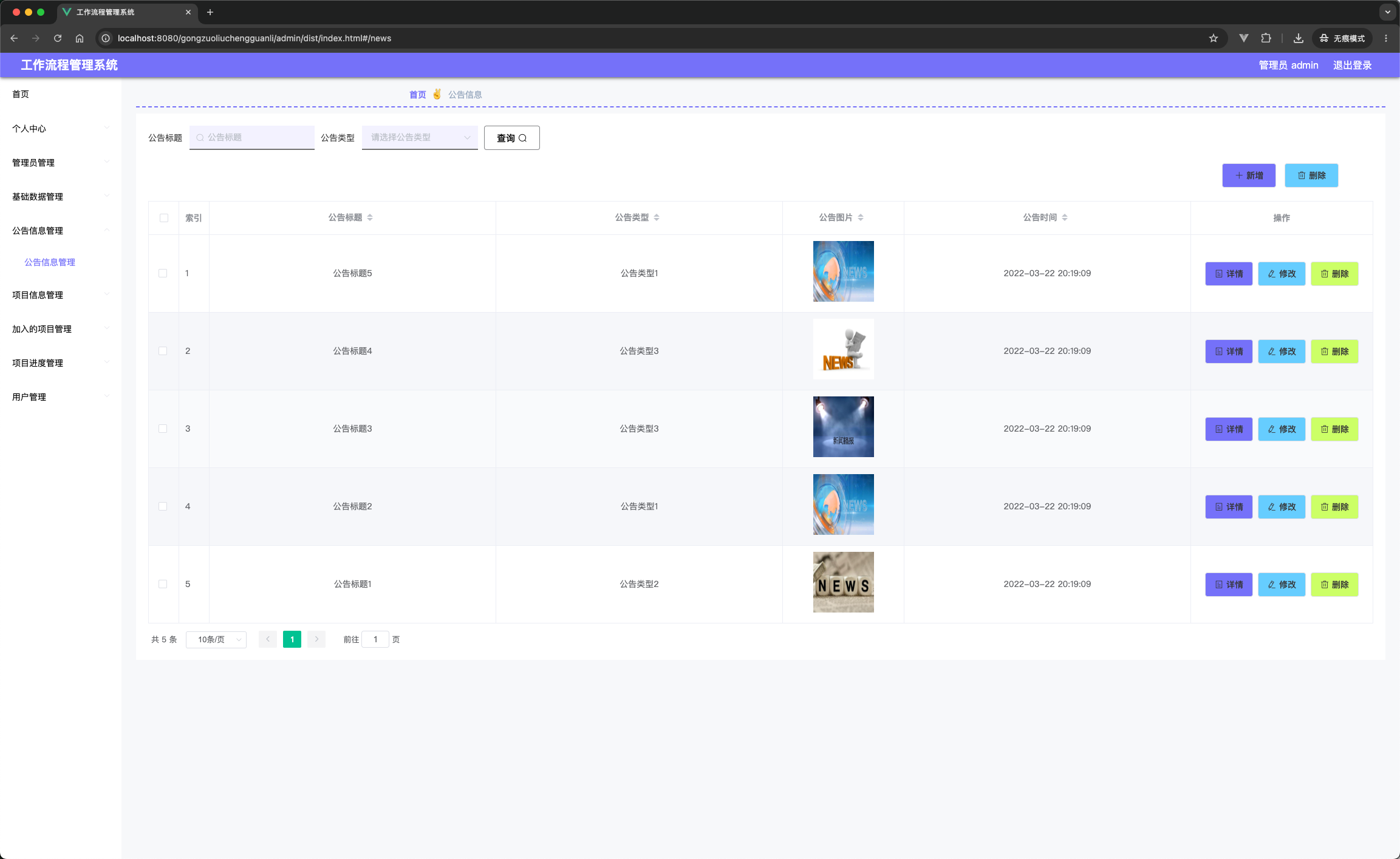Image resolution: width=1400 pixels, height=859 pixels.
Task: Click the 查询 search button
Action: click(512, 138)
